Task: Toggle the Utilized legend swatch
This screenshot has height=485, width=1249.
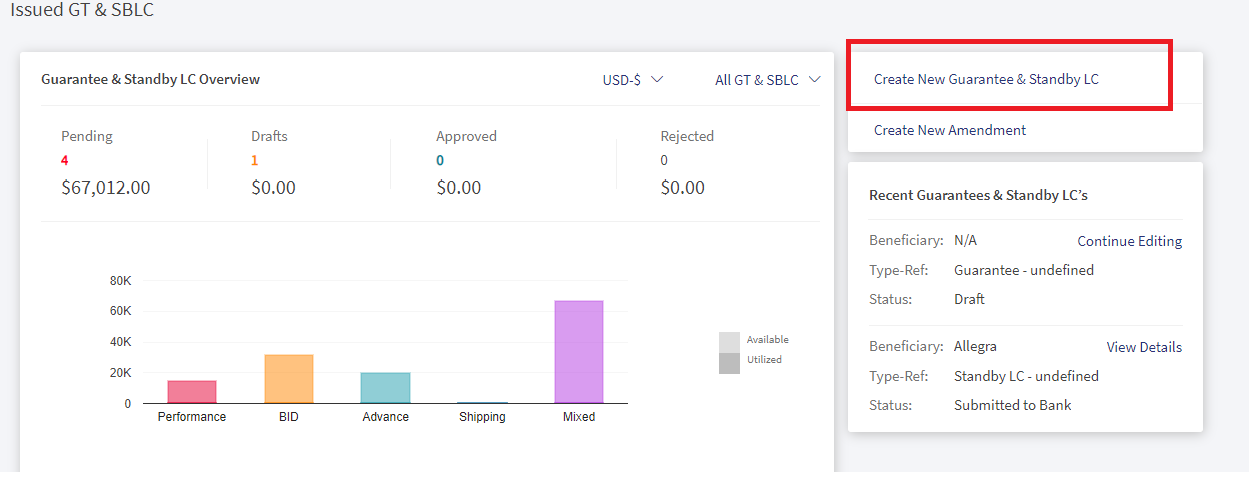Action: pyautogui.click(x=729, y=363)
